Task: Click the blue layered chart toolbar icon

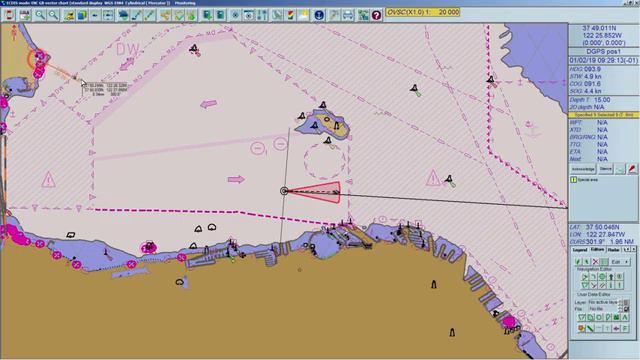Action: [x=123, y=16]
